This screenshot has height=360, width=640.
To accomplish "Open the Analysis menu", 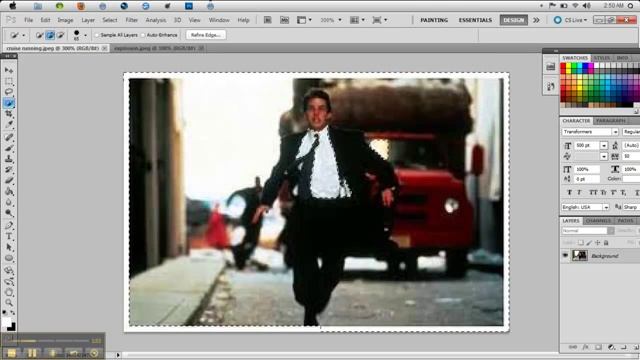I will click(x=156, y=20).
